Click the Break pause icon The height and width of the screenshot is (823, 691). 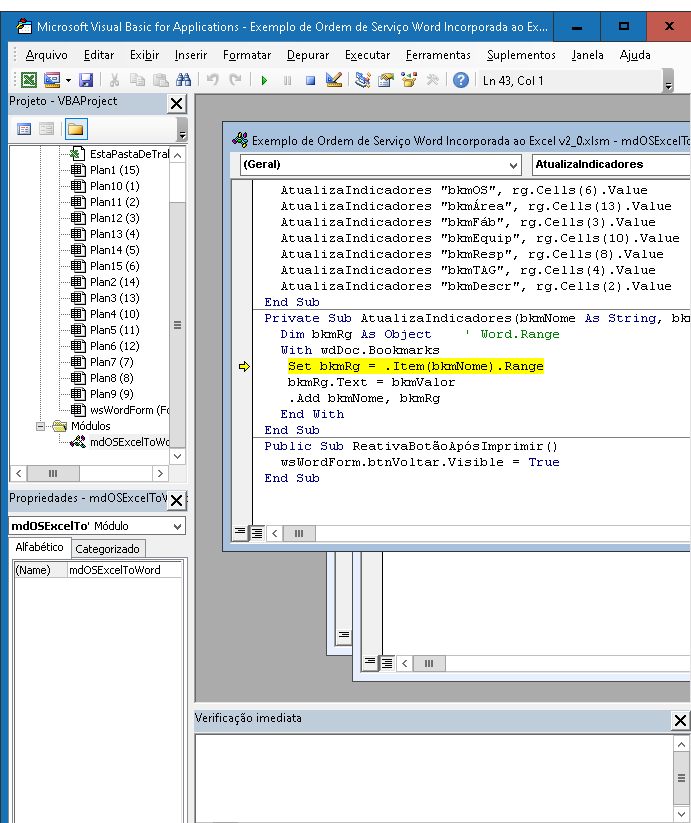[x=288, y=80]
